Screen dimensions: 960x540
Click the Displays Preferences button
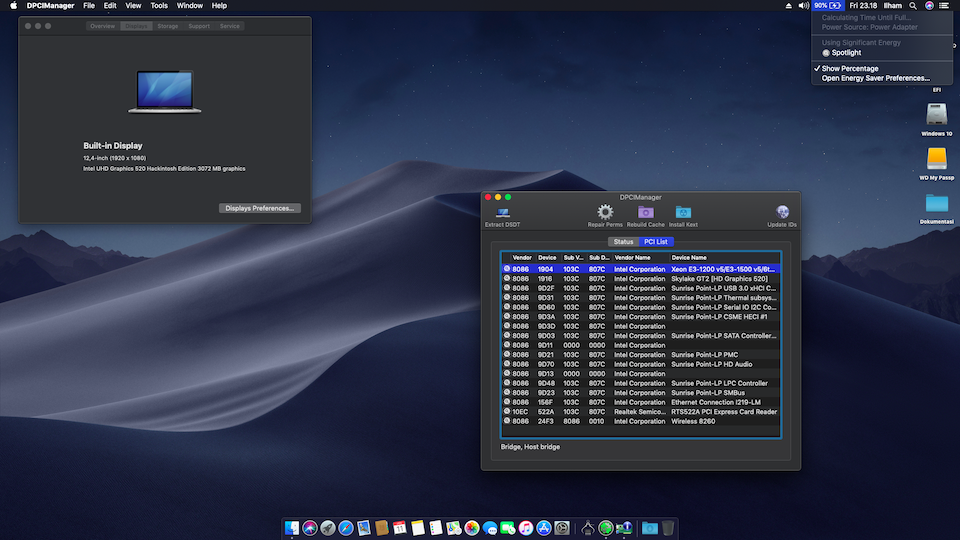coord(259,208)
